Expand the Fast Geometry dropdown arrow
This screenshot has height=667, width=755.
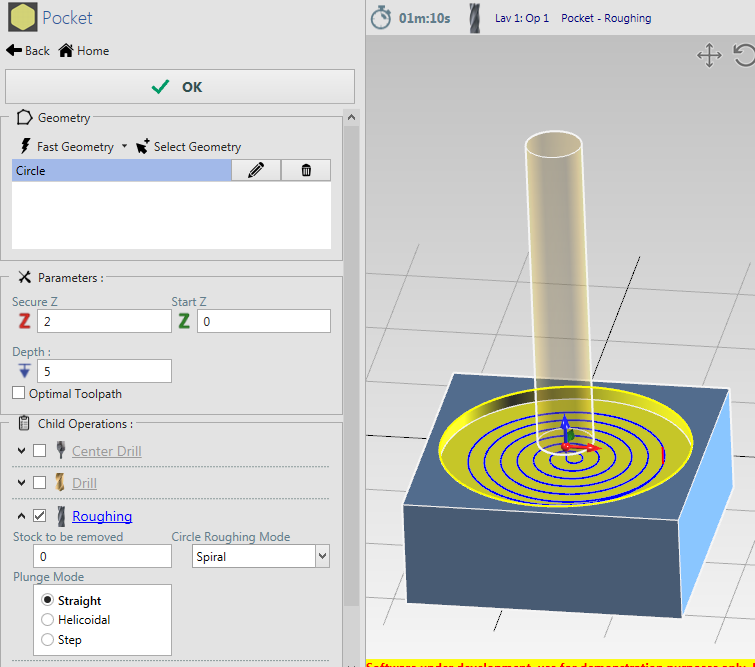[124, 146]
